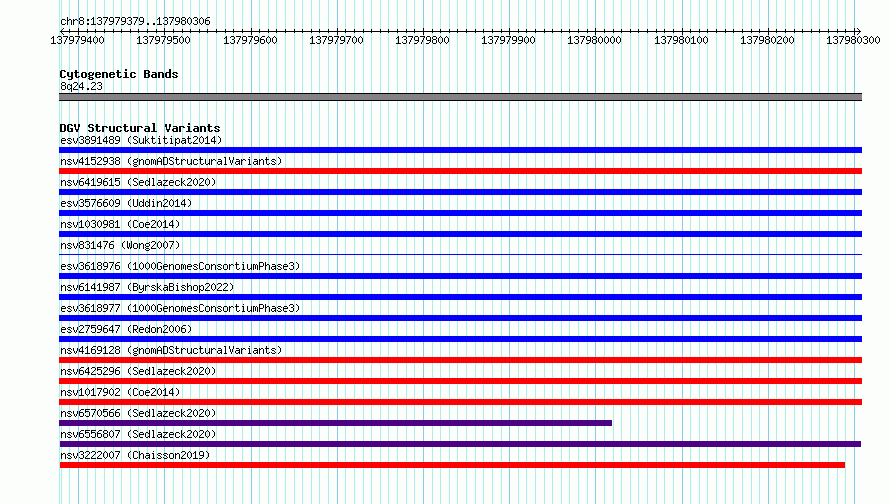Select the red bar under nsv1017902

coord(460,402)
